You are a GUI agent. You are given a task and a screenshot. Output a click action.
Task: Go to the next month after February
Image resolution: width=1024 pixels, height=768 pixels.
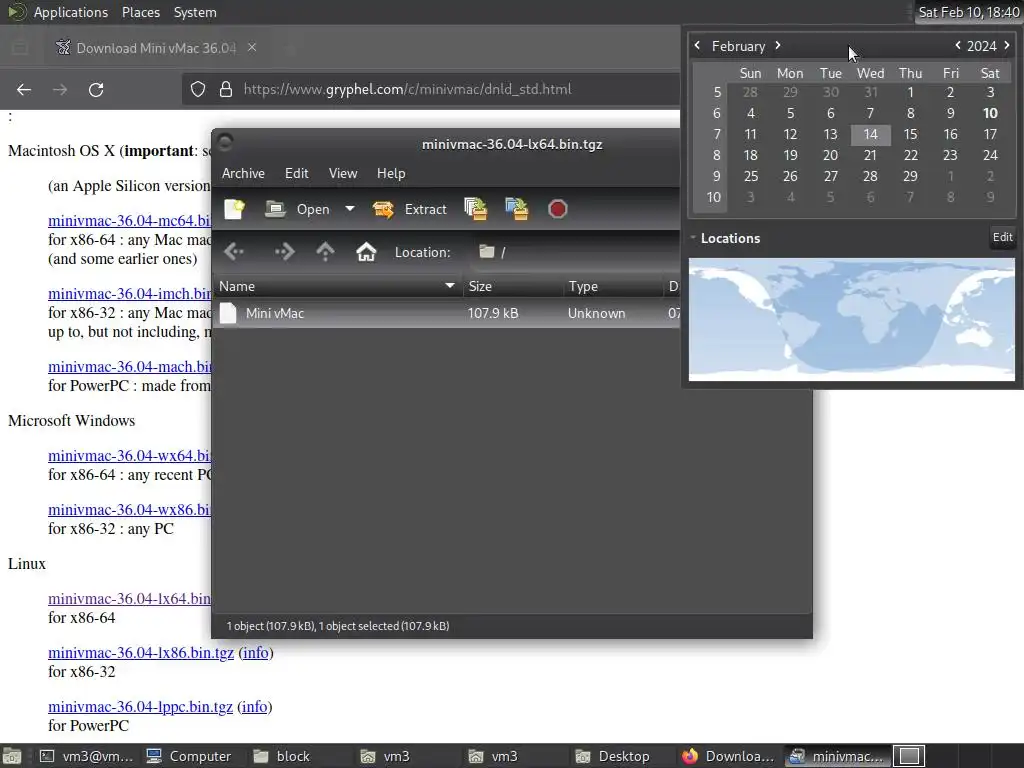(778, 46)
